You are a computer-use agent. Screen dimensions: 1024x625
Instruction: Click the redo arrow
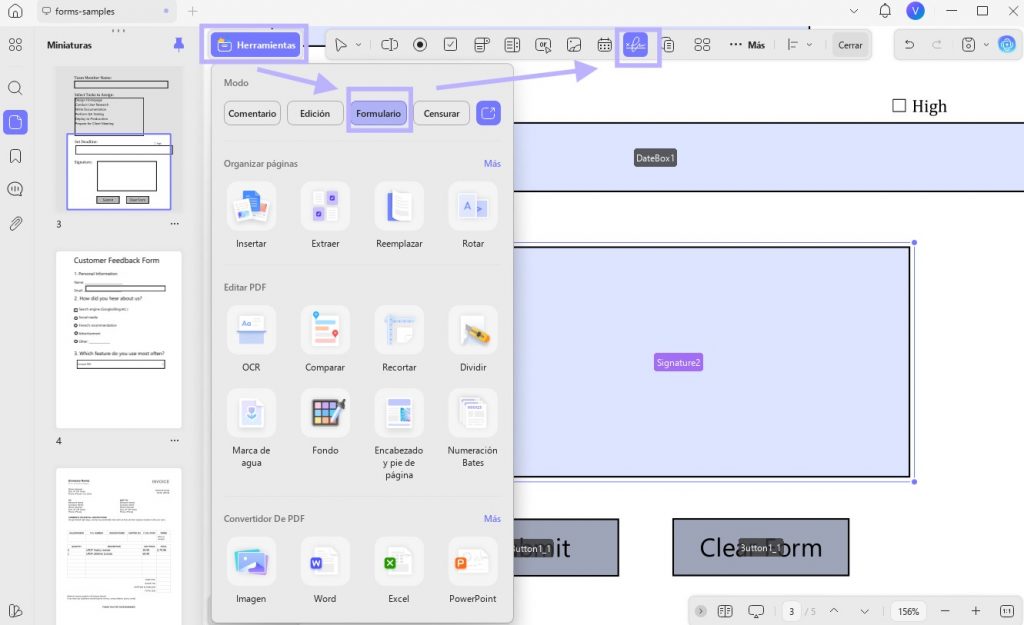[936, 44]
